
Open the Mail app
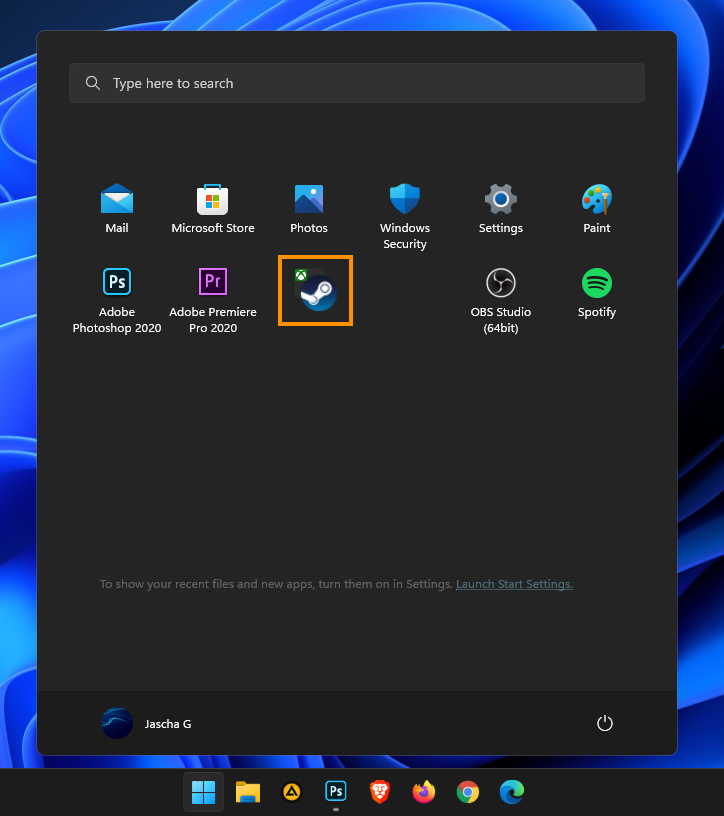[117, 209]
